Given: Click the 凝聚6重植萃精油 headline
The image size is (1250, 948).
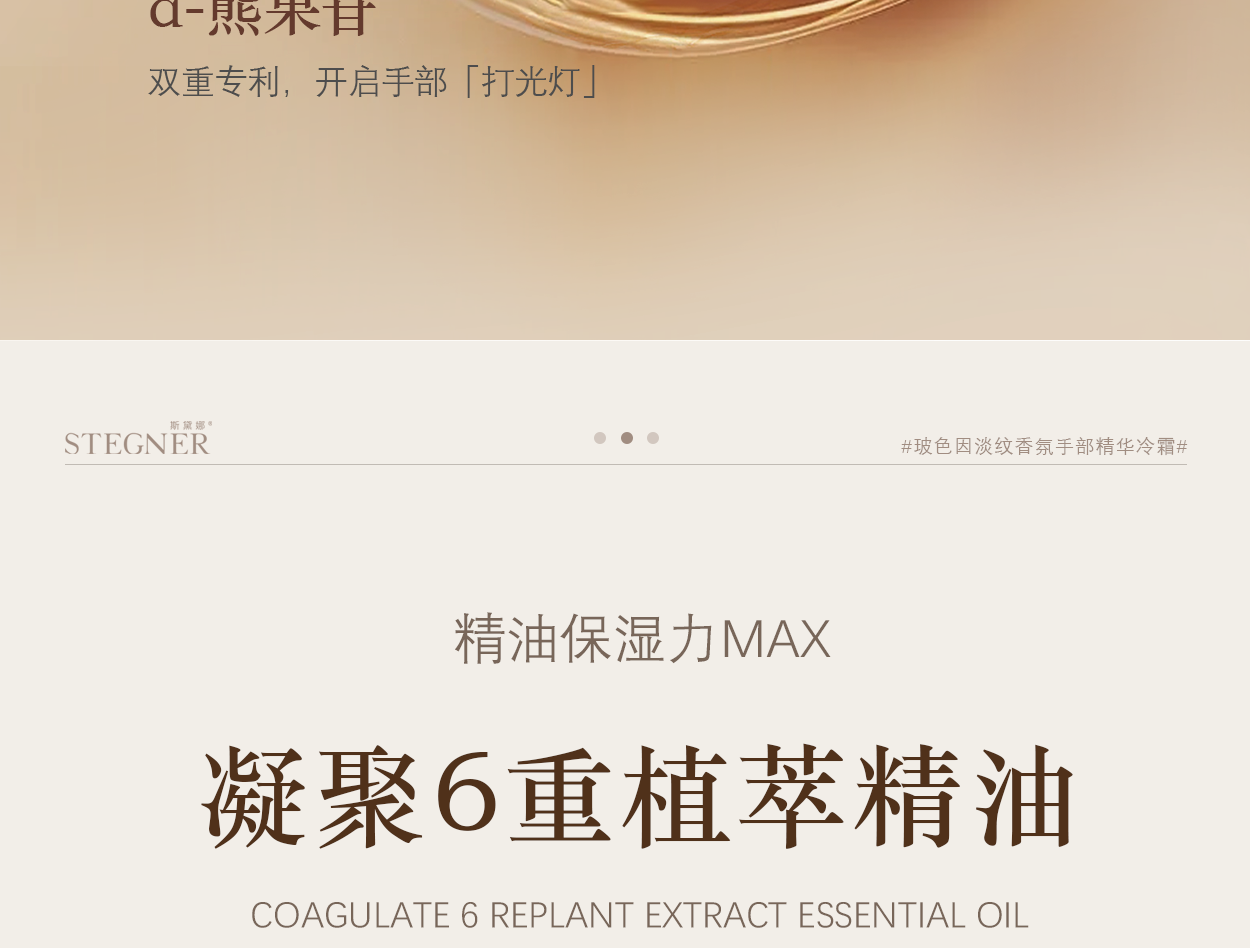Looking at the screenshot, I should tap(640, 796).
